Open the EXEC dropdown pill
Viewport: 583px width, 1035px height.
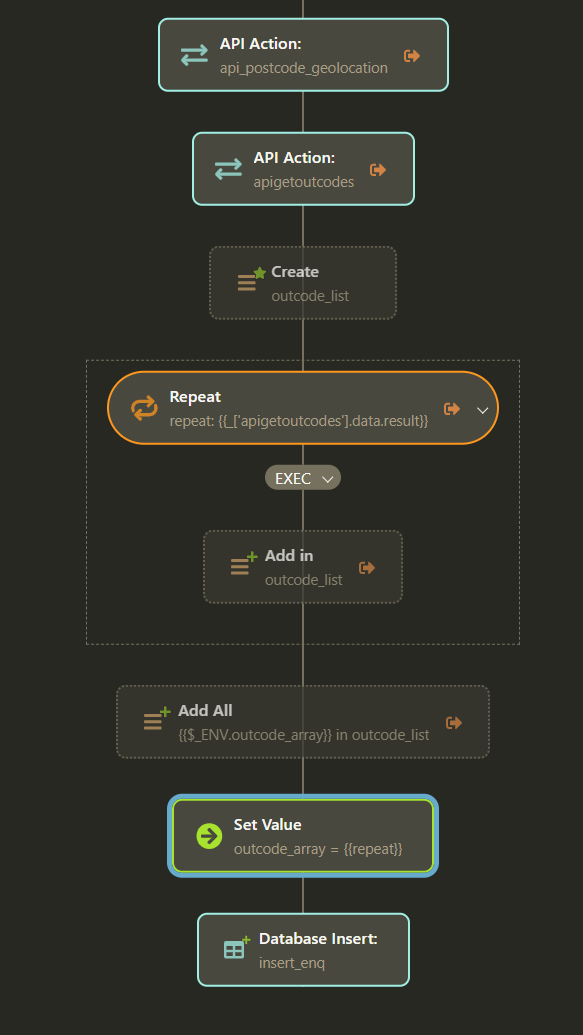303,478
